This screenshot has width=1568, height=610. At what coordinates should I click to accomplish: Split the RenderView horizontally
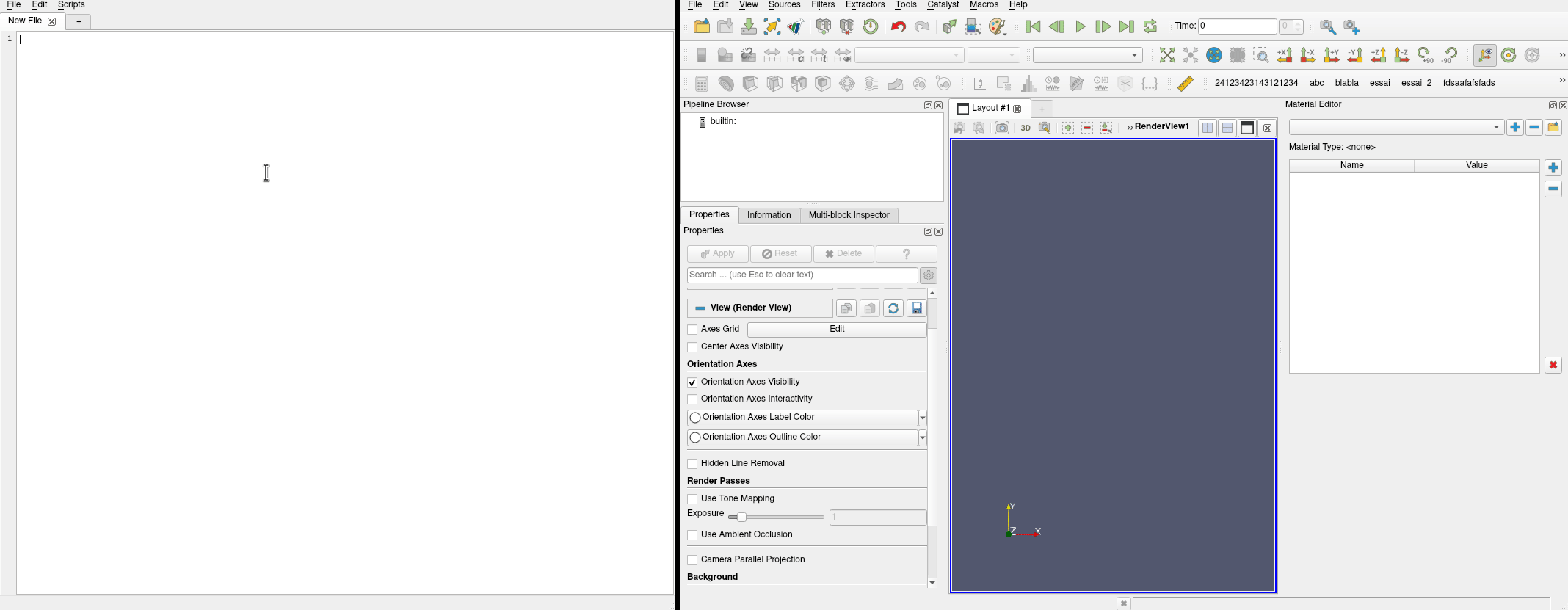1207,128
